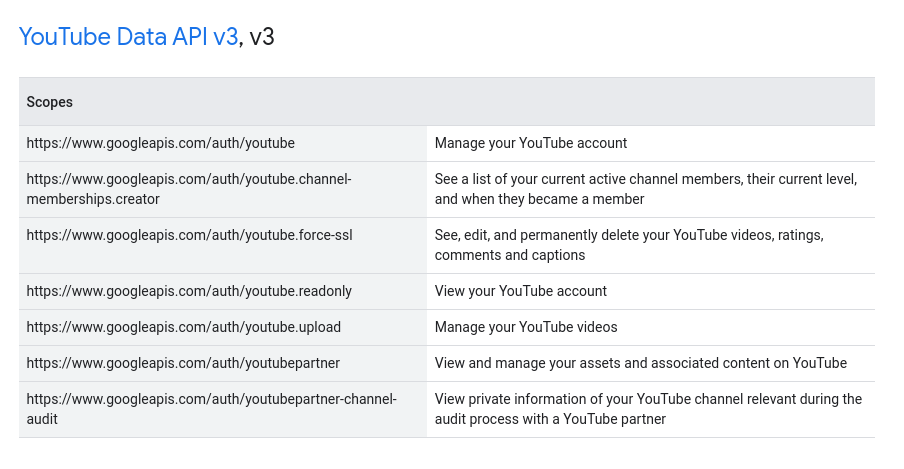Click the Scopes table header
904x469 pixels.
coord(49,102)
